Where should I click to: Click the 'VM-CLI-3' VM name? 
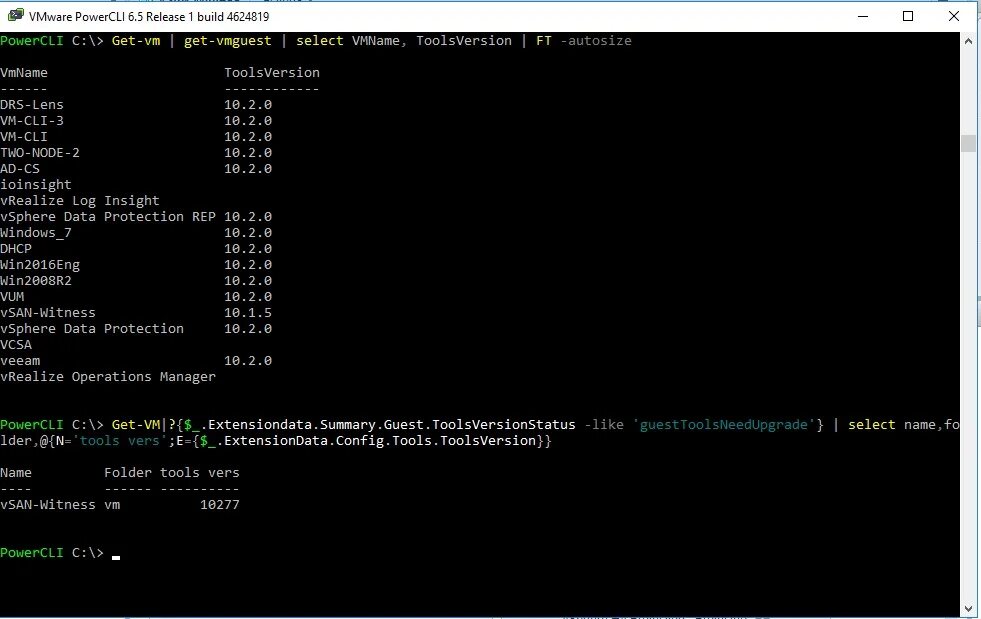(32, 121)
